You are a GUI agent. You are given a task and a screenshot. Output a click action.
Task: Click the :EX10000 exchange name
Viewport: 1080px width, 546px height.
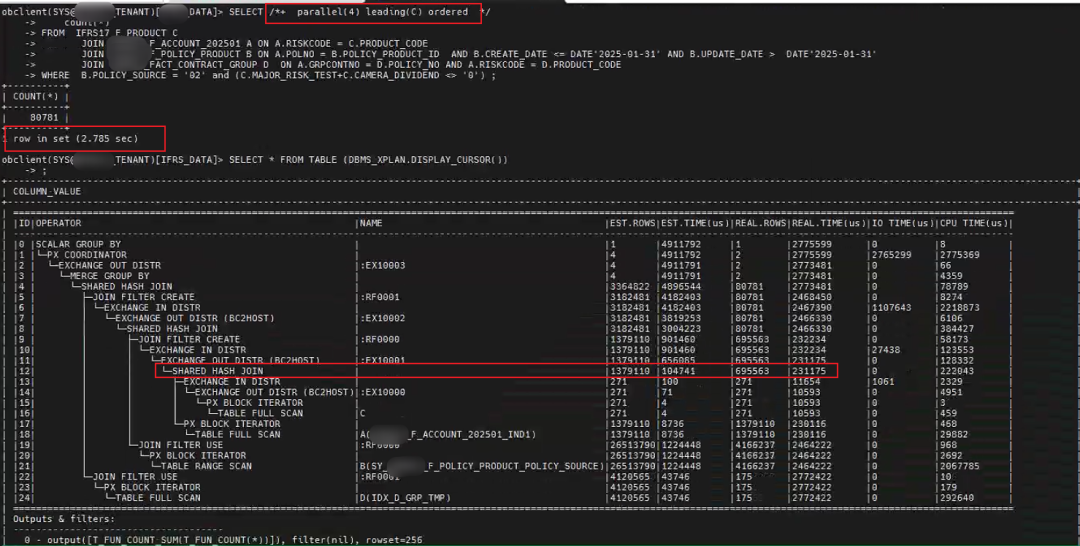(383, 392)
